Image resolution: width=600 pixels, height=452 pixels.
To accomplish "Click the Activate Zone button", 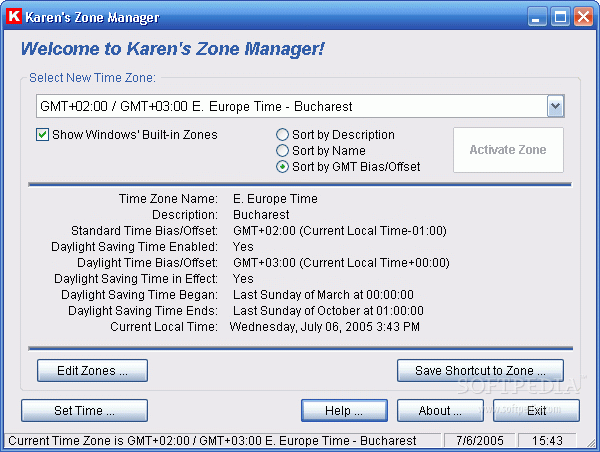I will click(508, 150).
